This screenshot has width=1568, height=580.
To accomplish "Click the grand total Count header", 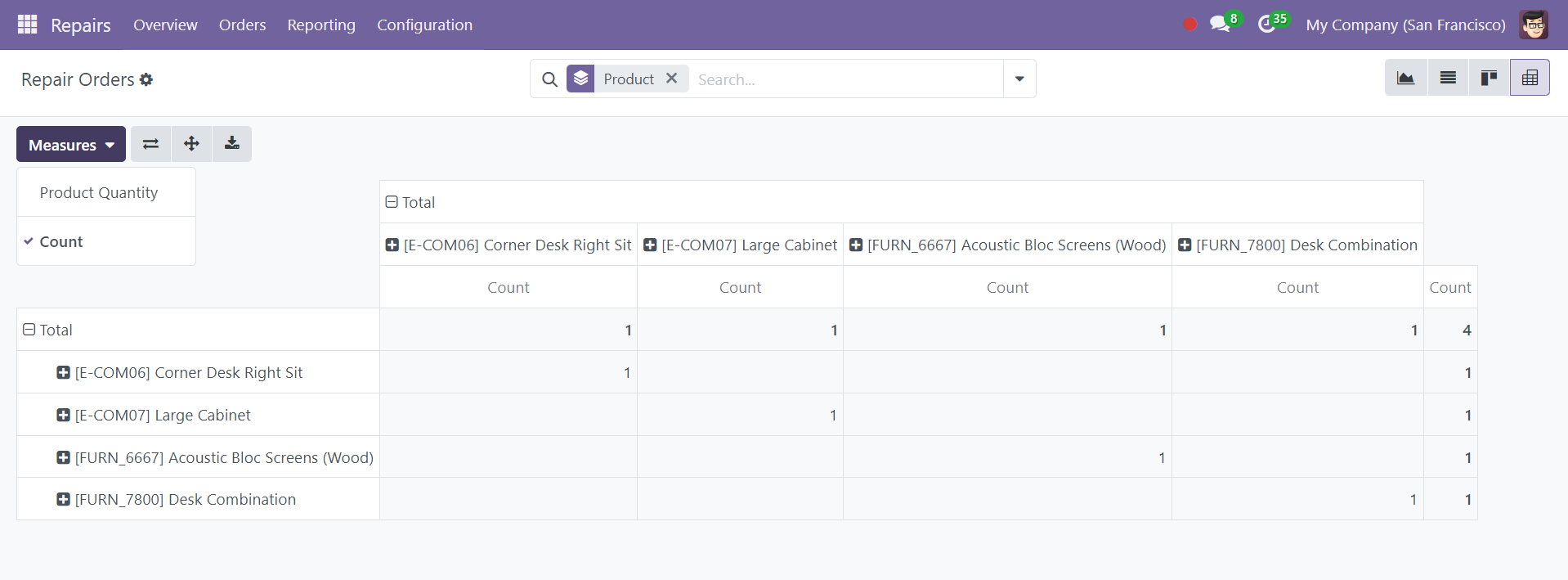I will (x=1450, y=287).
